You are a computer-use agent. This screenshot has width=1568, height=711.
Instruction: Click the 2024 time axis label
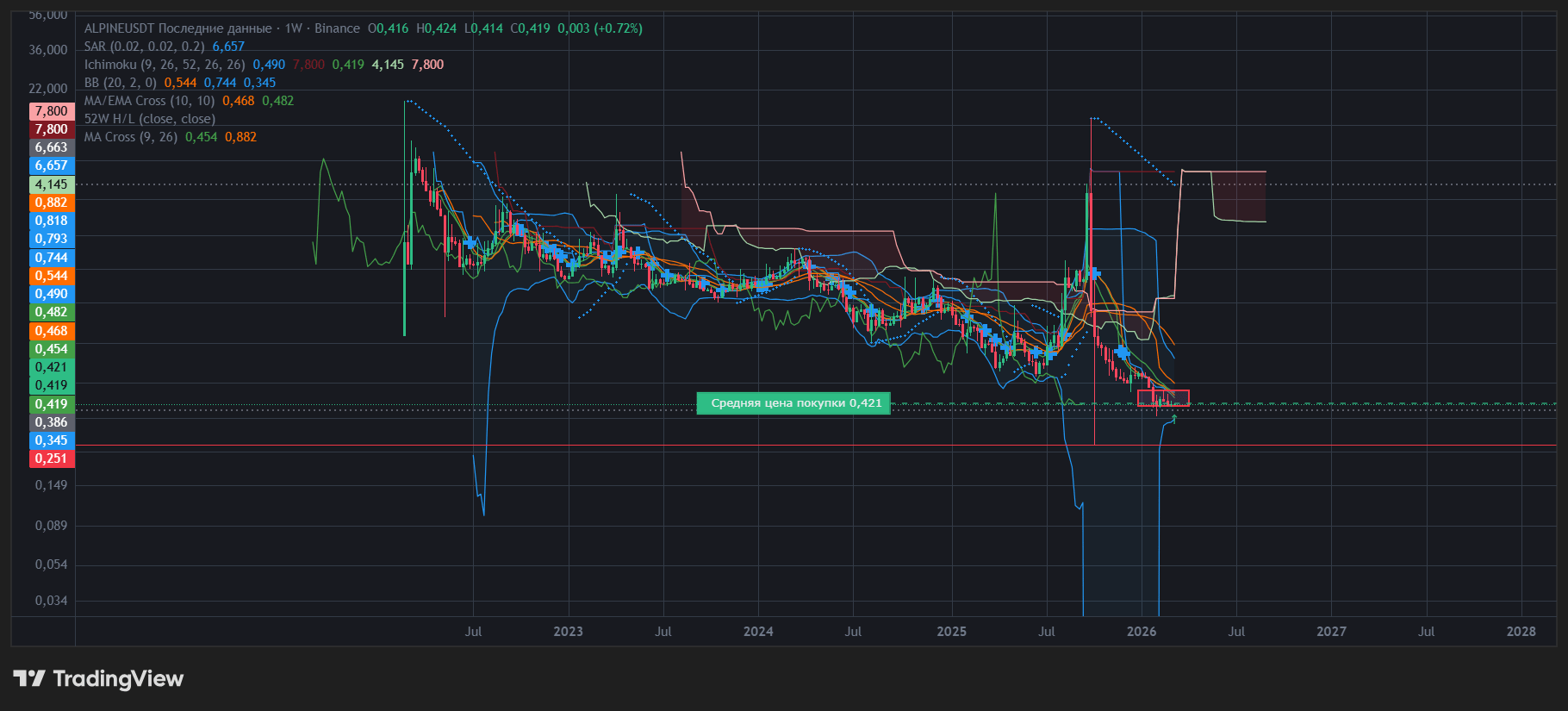758,632
